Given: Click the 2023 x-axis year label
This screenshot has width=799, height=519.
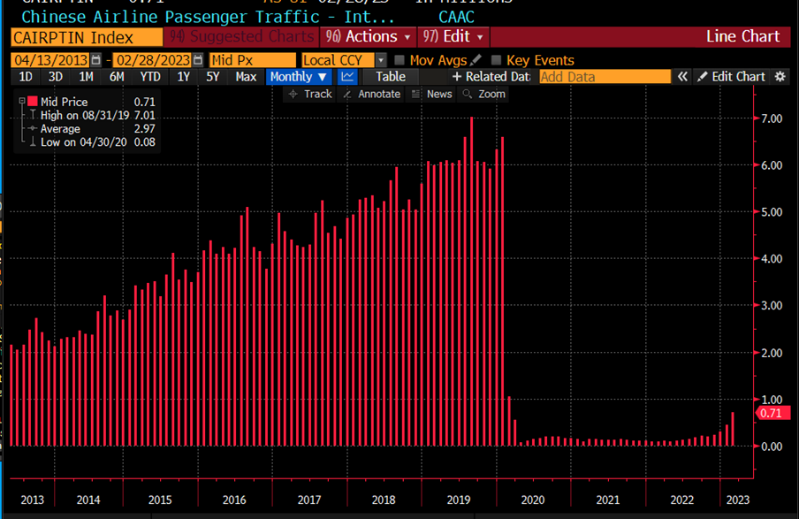Looking at the screenshot, I should tap(737, 500).
